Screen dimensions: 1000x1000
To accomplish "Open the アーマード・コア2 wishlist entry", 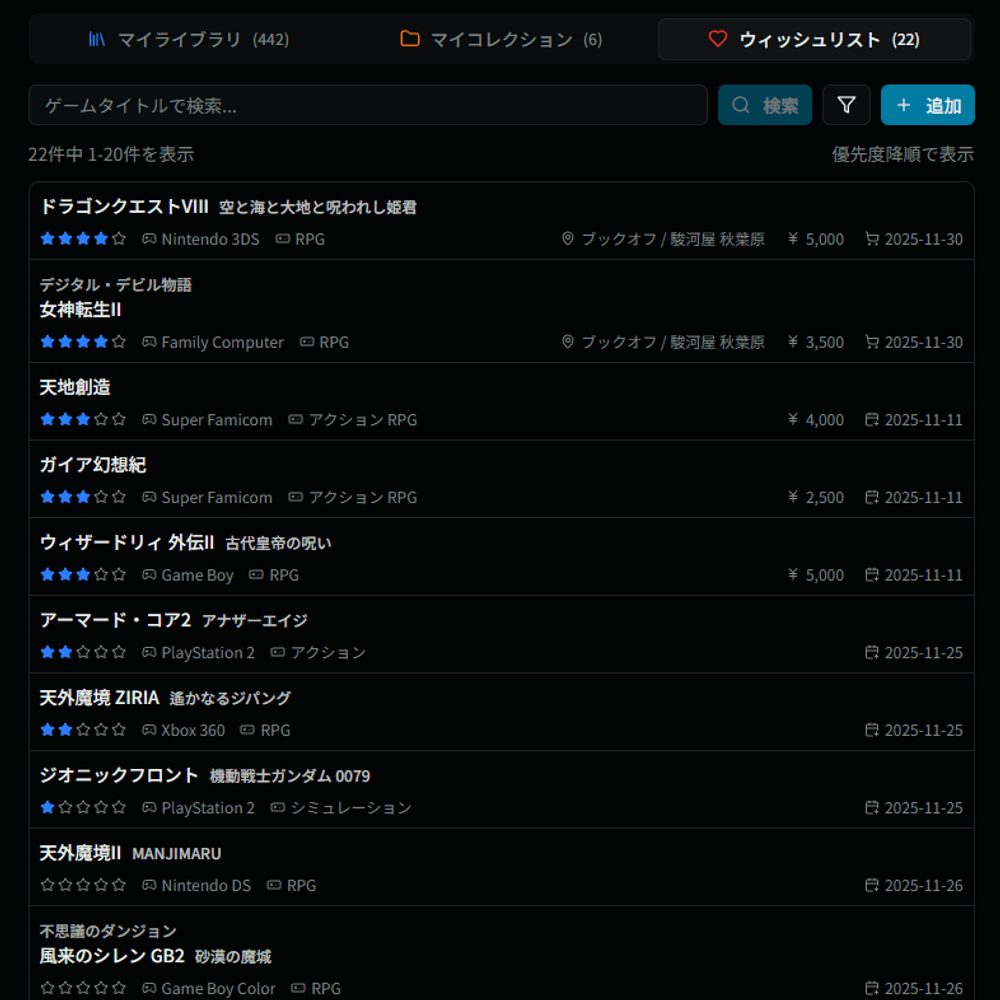I will [115, 620].
